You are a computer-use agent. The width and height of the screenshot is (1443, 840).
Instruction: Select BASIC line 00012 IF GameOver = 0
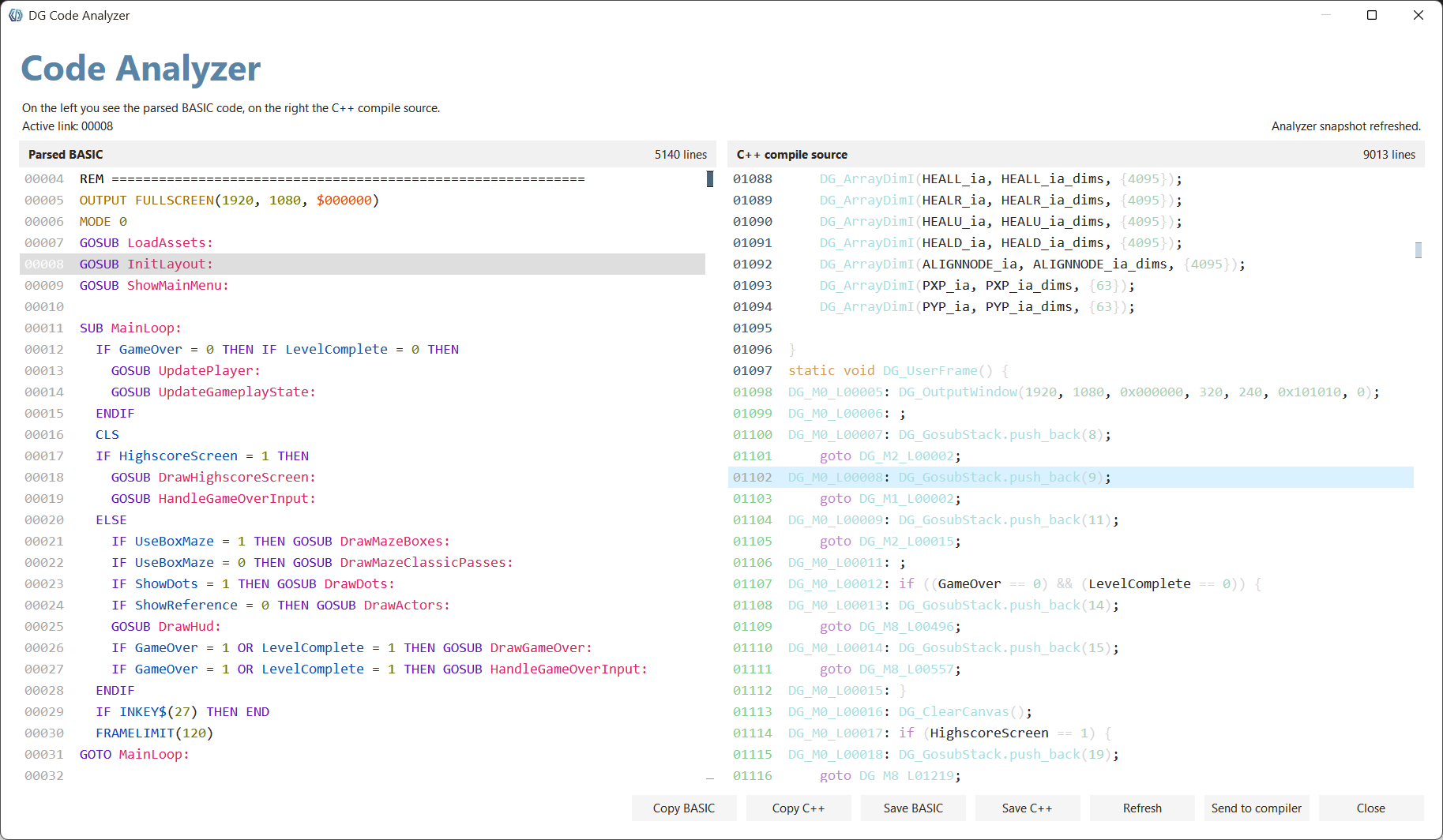[x=363, y=349]
